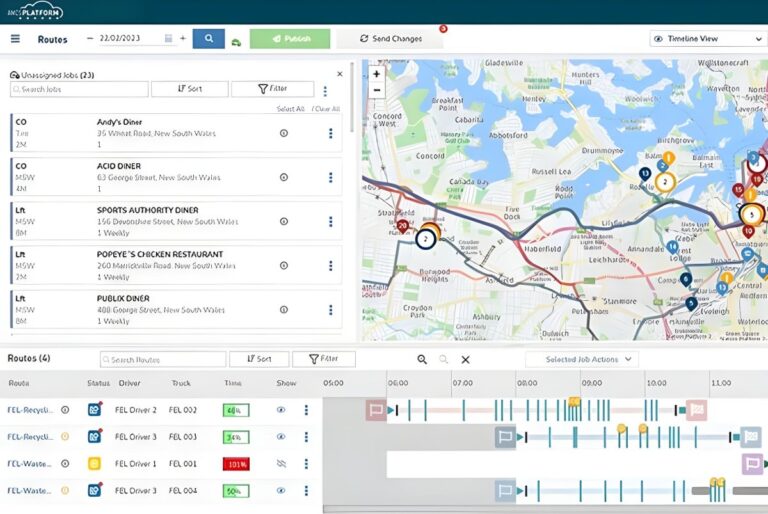768x514 pixels.
Task: Click the Status column header
Action: (98, 383)
